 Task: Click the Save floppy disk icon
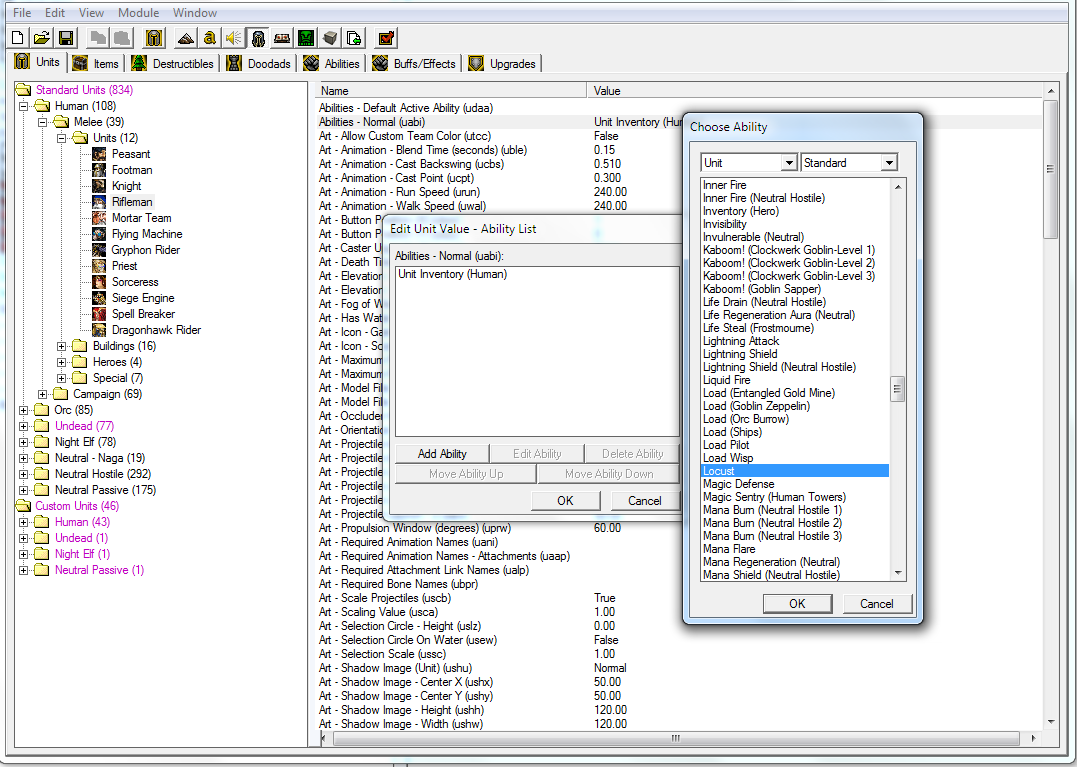(66, 38)
